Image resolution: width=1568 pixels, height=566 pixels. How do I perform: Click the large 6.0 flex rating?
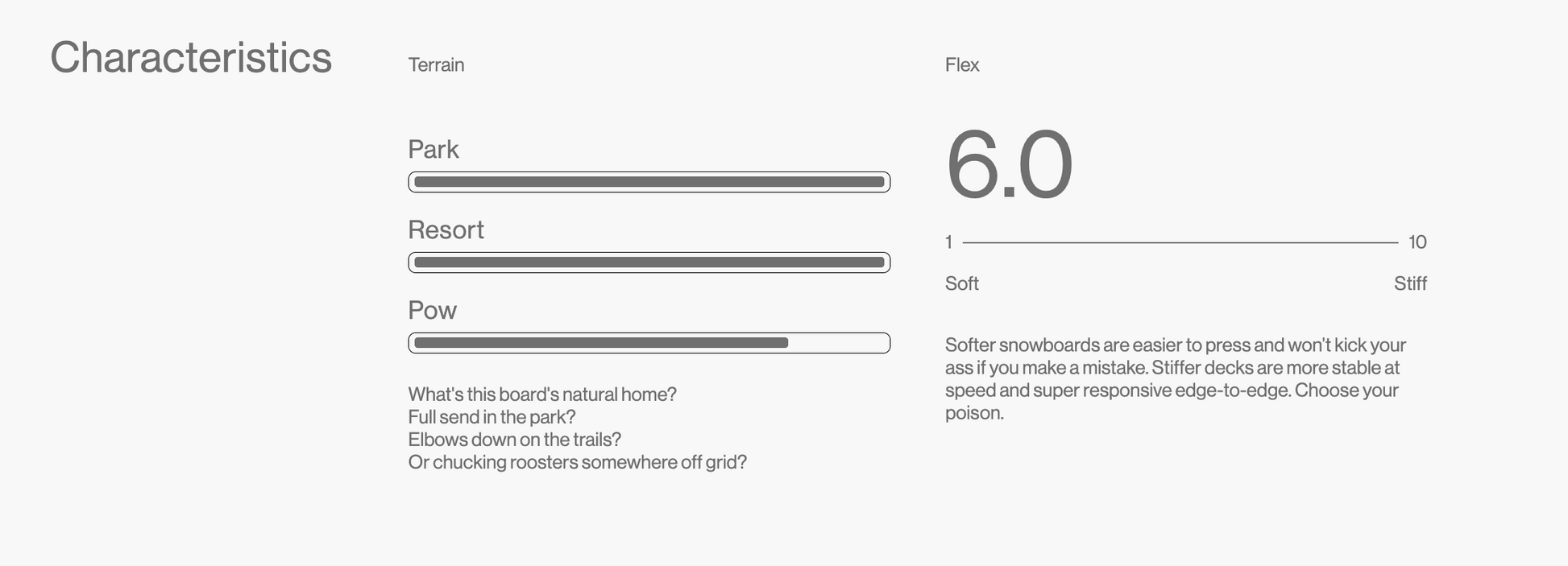[x=1009, y=164]
